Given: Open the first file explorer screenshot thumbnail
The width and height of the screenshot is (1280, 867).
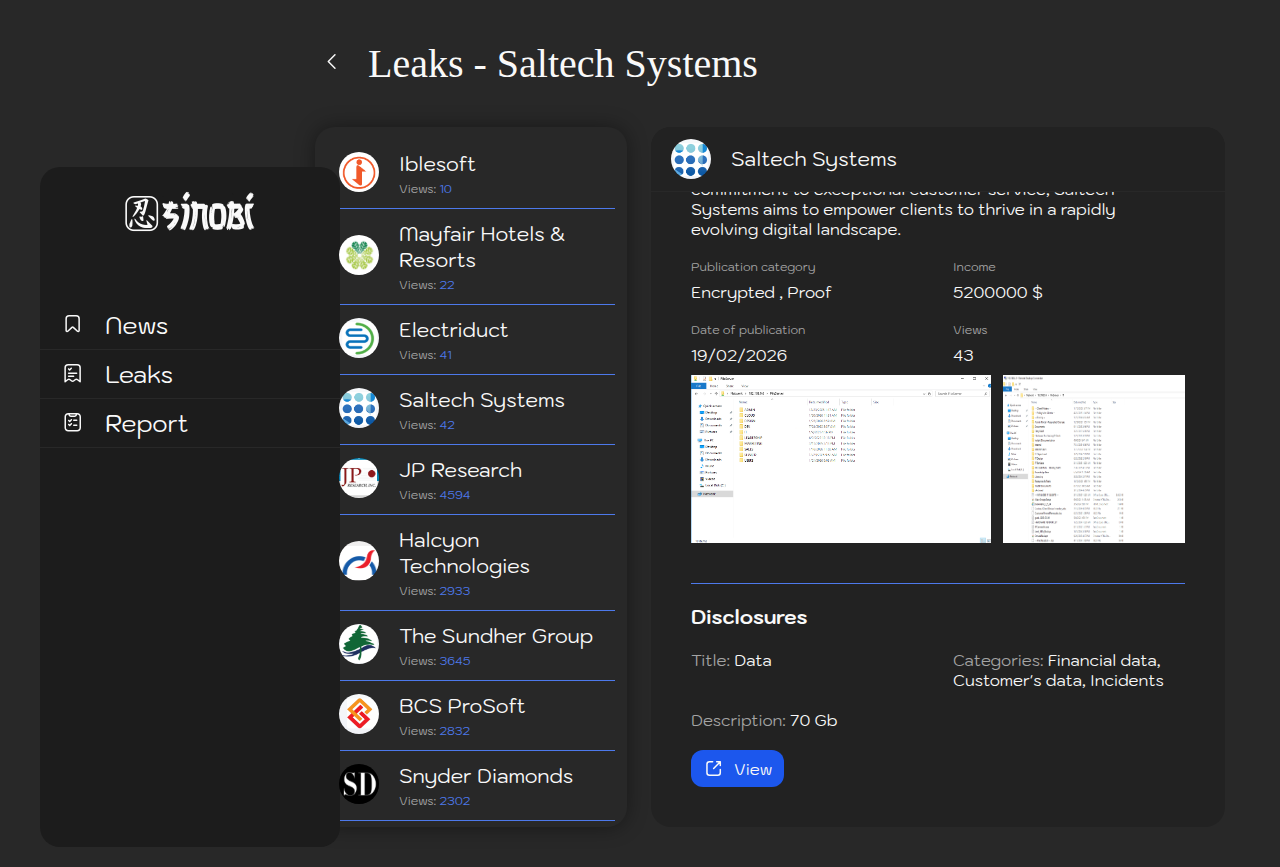Looking at the screenshot, I should 840,459.
